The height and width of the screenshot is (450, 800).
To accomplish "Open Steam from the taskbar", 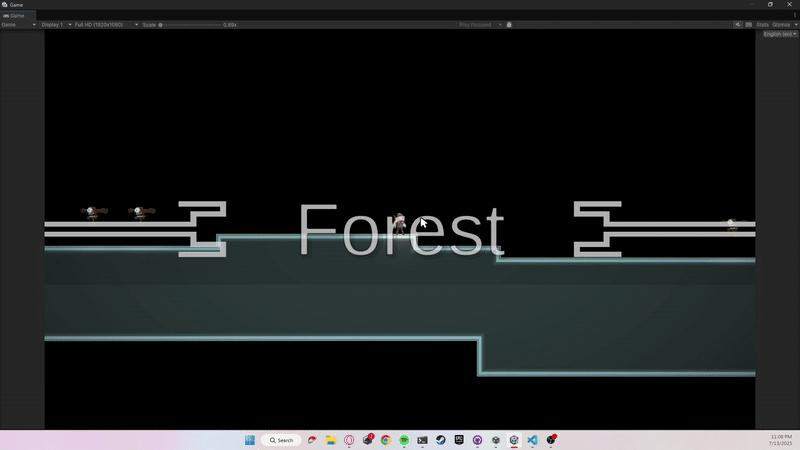I will pyautogui.click(x=441, y=440).
